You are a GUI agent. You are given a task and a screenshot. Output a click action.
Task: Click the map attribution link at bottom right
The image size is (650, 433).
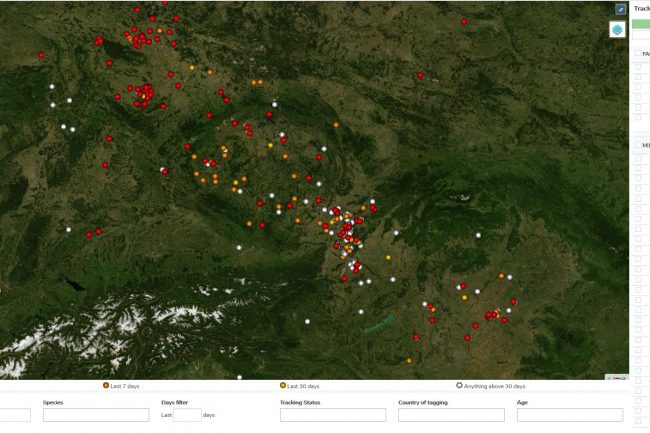pyautogui.click(x=616, y=377)
